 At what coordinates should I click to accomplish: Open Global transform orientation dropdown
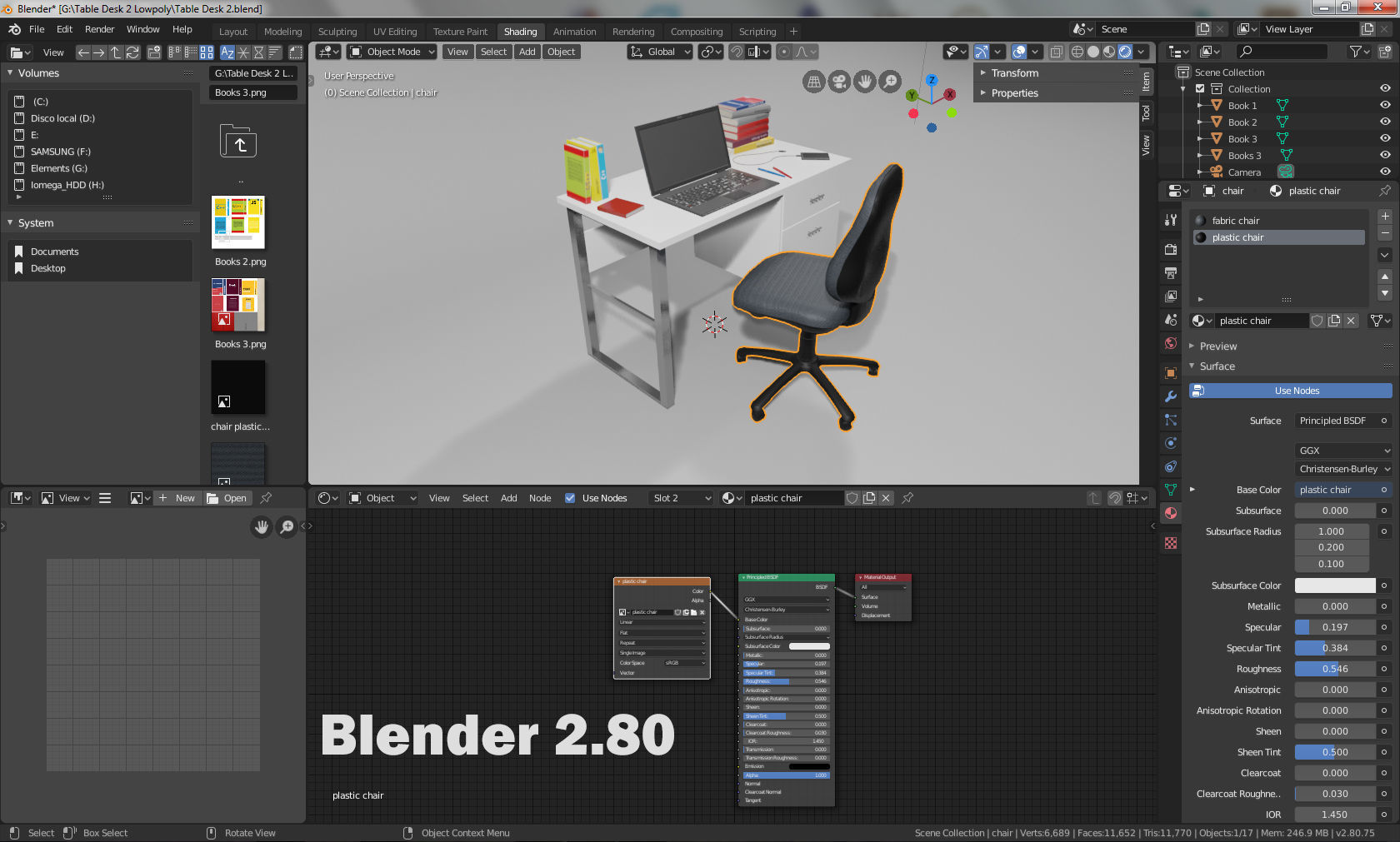point(660,52)
